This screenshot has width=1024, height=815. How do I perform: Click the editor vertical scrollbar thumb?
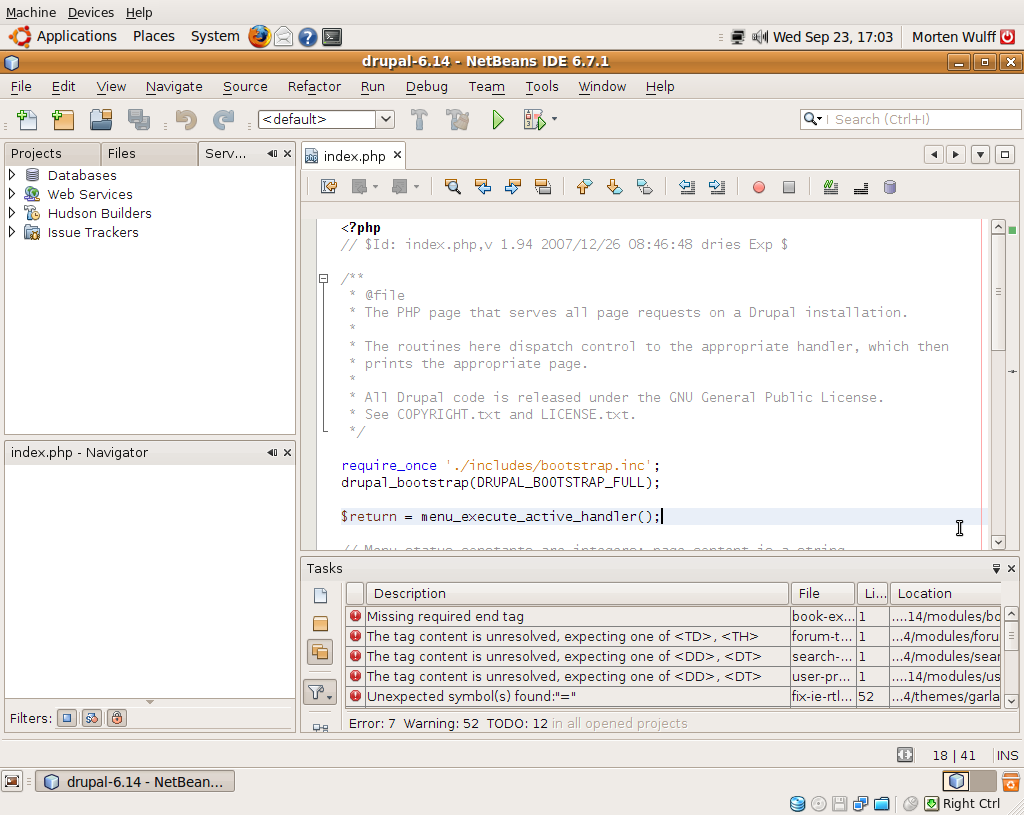998,292
